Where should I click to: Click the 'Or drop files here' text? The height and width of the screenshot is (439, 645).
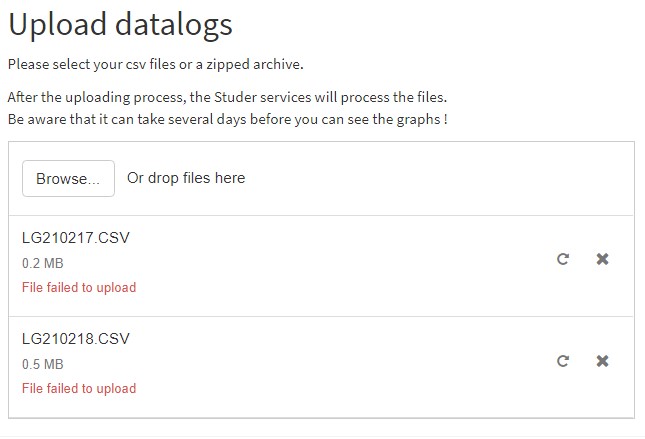[x=186, y=178]
